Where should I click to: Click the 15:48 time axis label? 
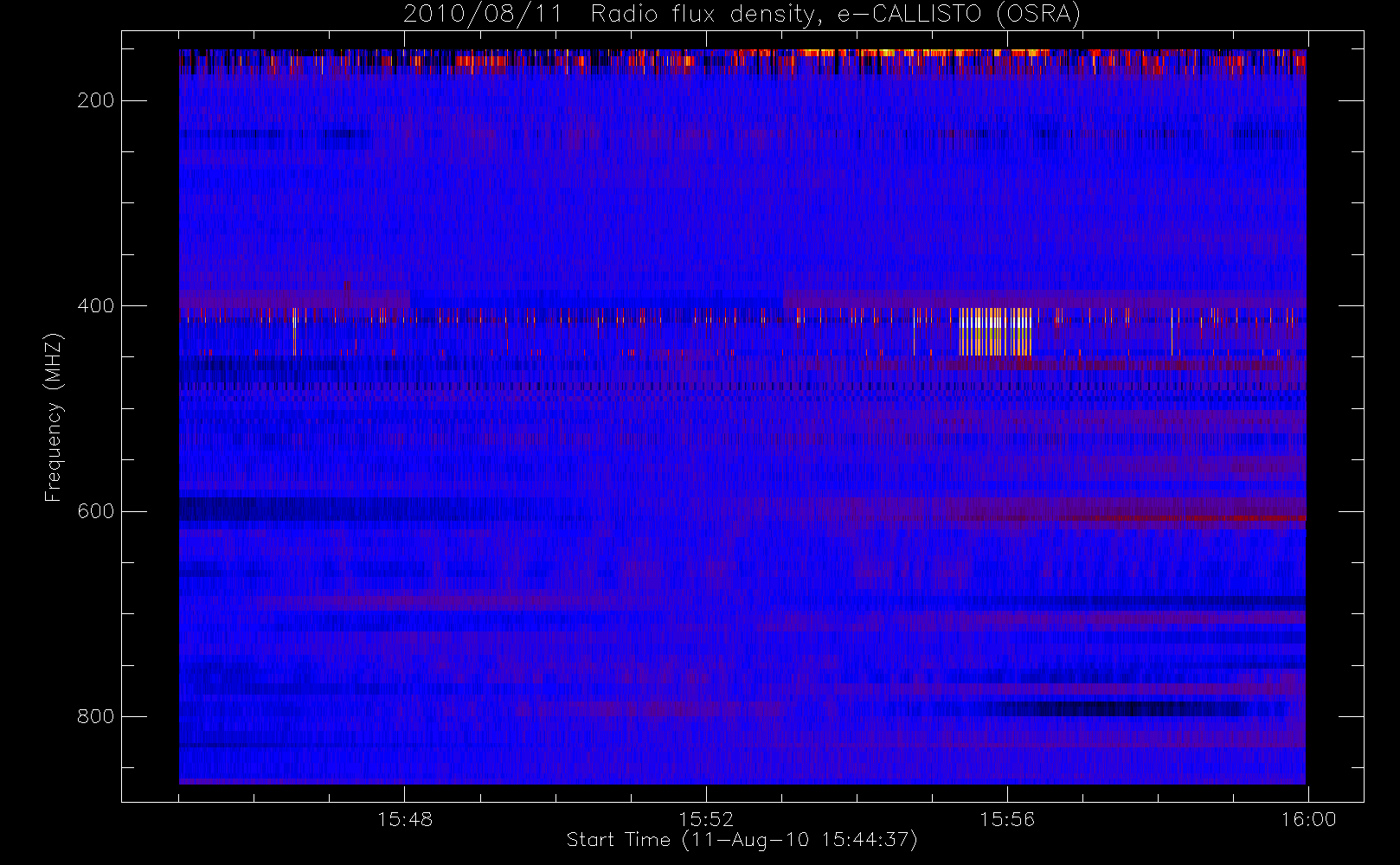coord(405,819)
